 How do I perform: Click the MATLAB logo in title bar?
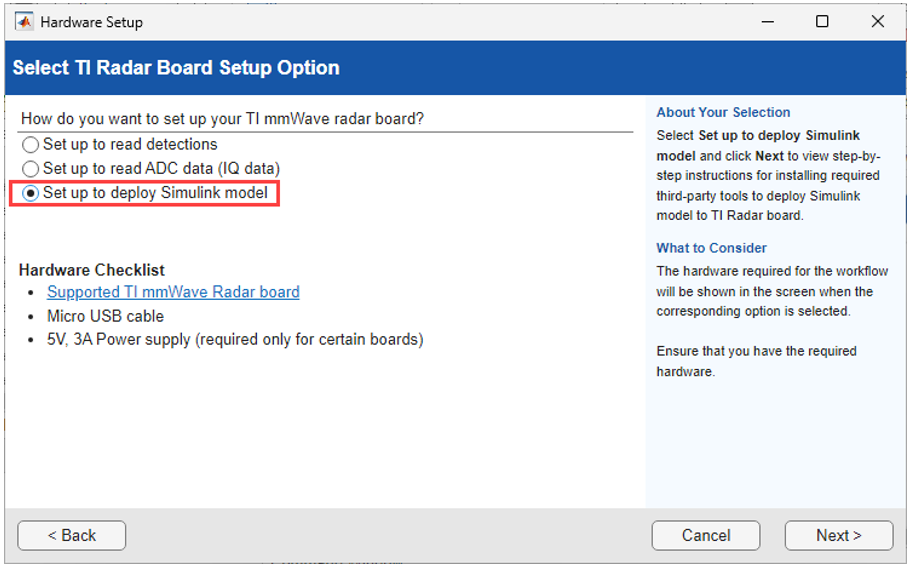(x=24, y=21)
